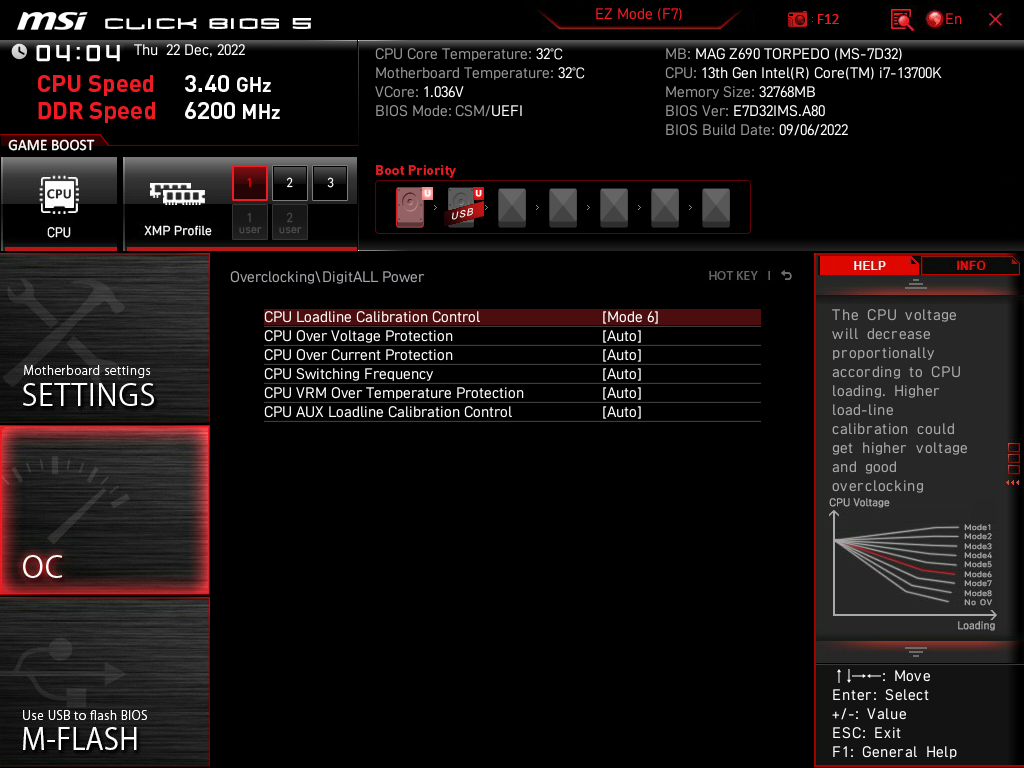Click the XMP Profile memory icon
The height and width of the screenshot is (768, 1024).
[x=177, y=193]
